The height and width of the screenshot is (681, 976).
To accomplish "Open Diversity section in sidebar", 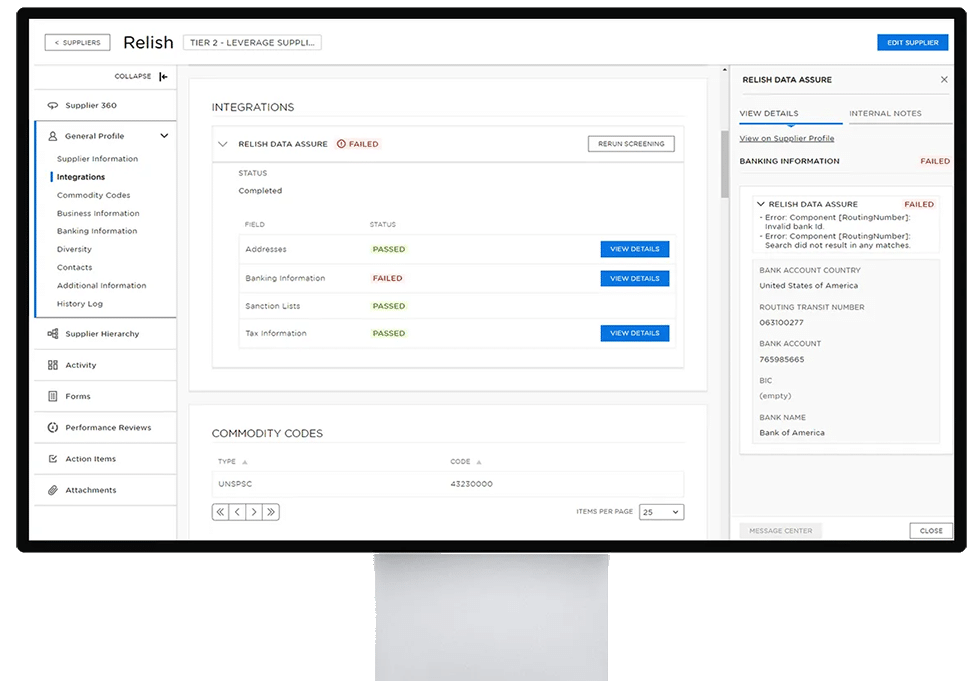I will [74, 249].
